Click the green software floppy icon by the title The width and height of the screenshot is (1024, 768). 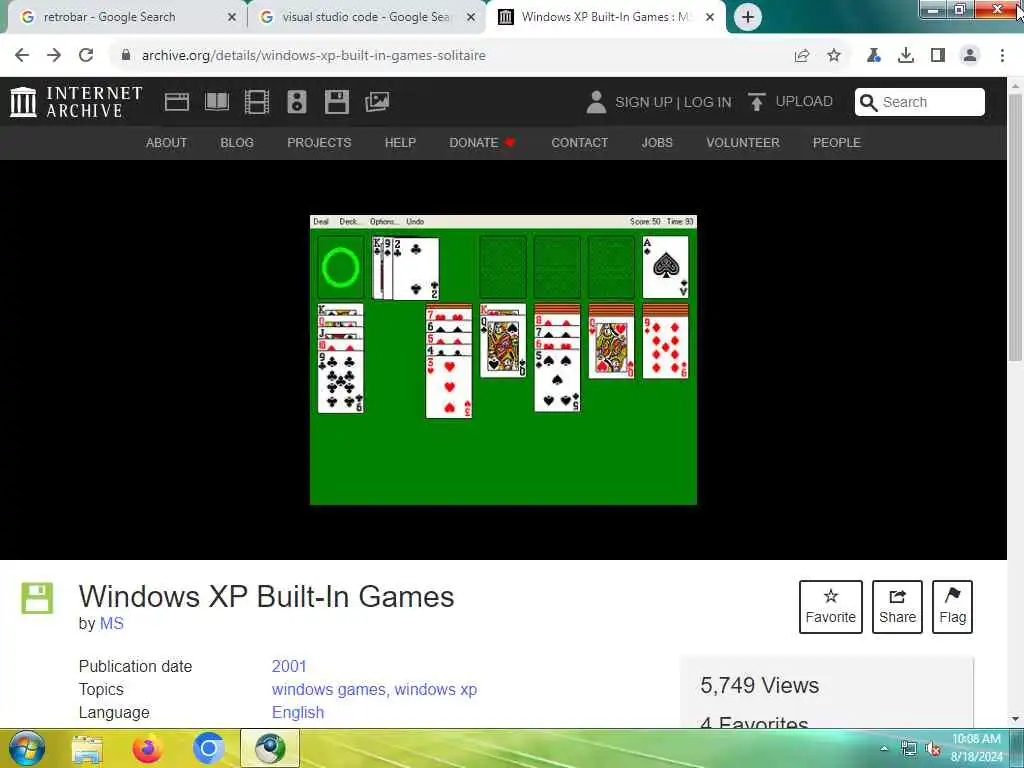point(37,598)
